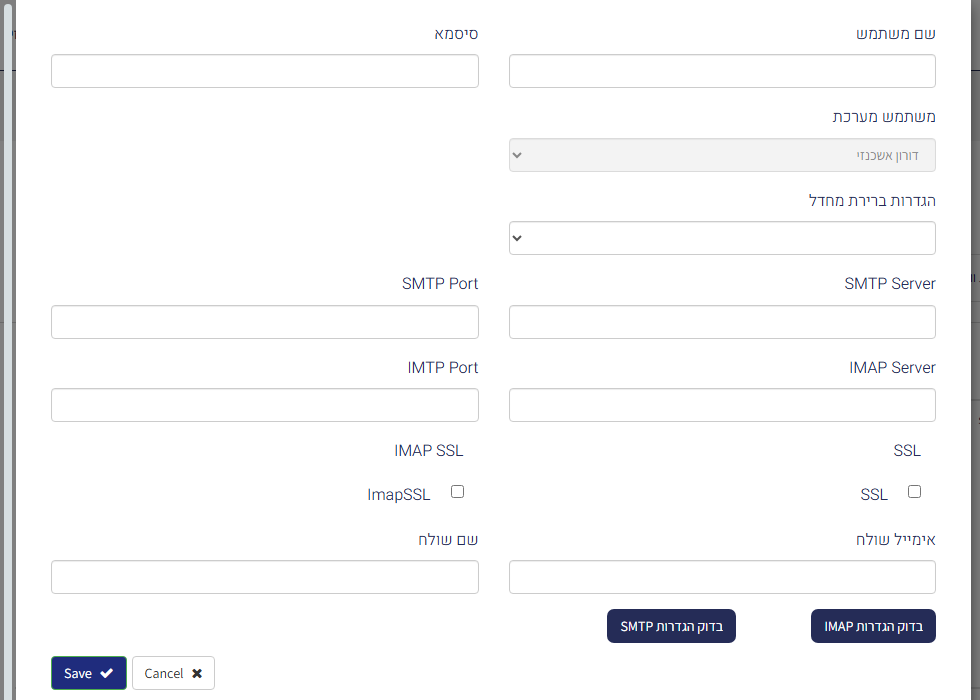Expand the הגדרות ברירת מחדל dropdown

[x=722, y=238]
